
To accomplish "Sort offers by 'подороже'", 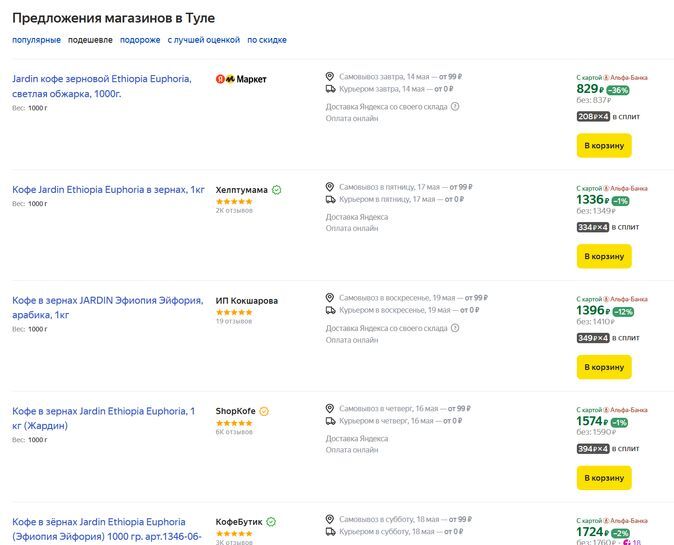I will (140, 40).
